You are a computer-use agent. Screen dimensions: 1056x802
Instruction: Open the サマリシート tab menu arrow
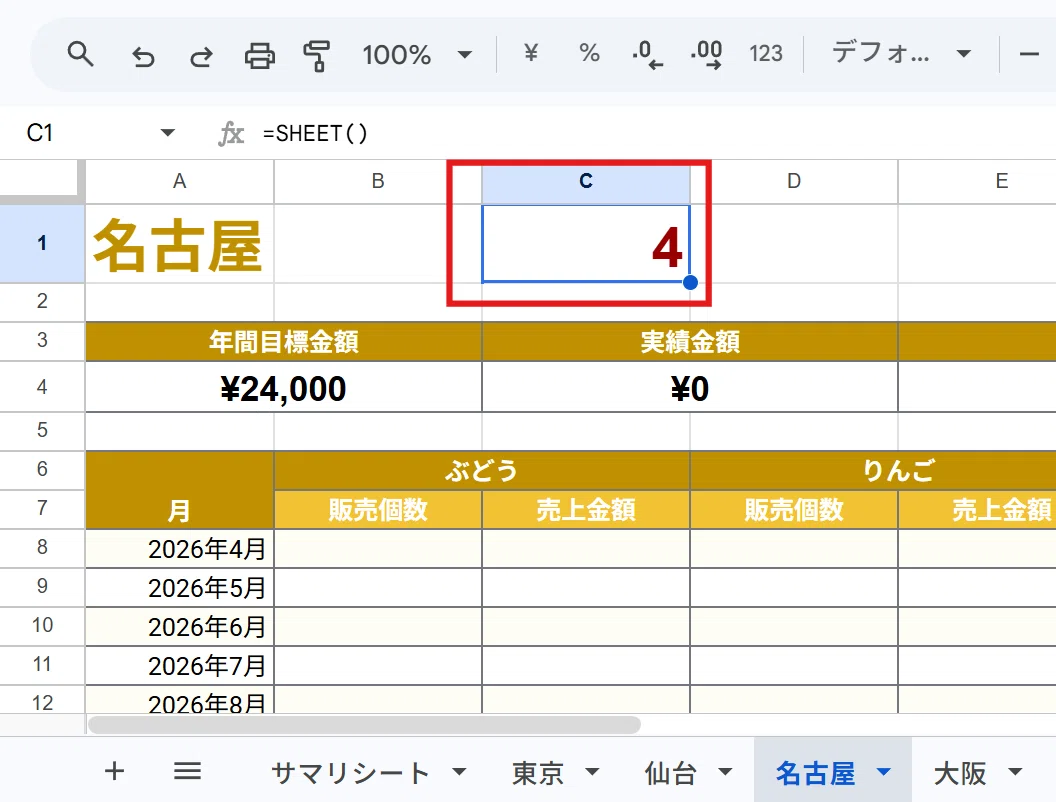click(x=459, y=772)
